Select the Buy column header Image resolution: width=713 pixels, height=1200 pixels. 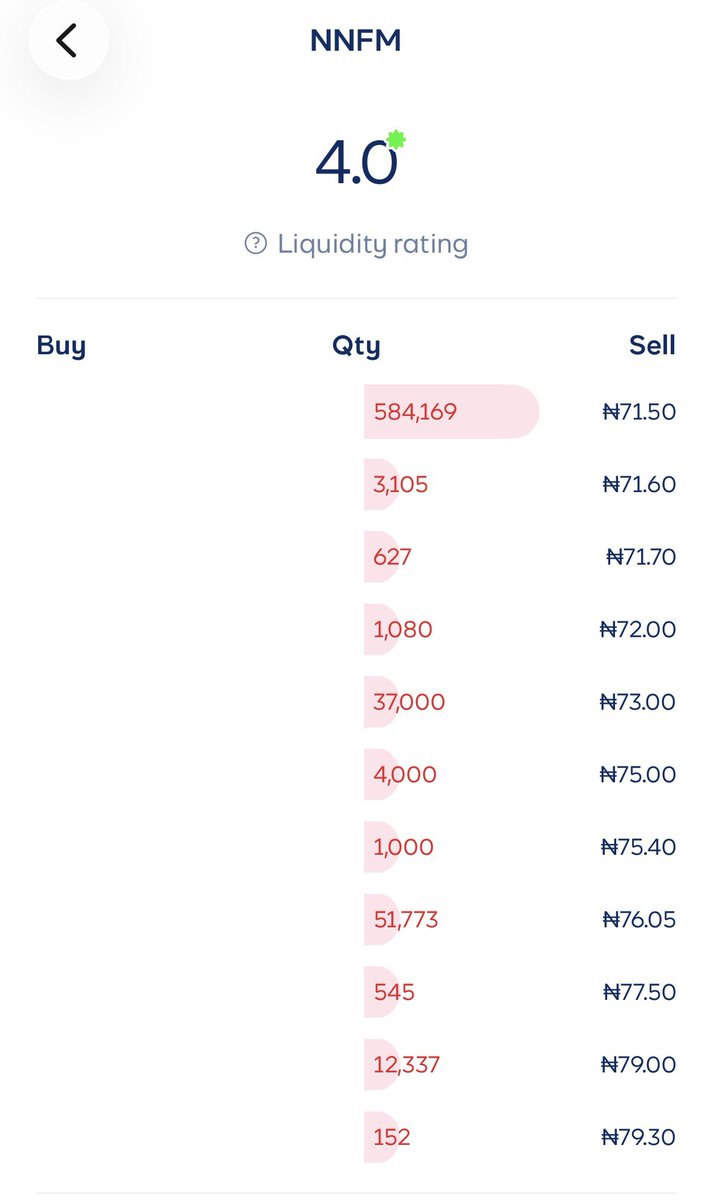tap(61, 346)
